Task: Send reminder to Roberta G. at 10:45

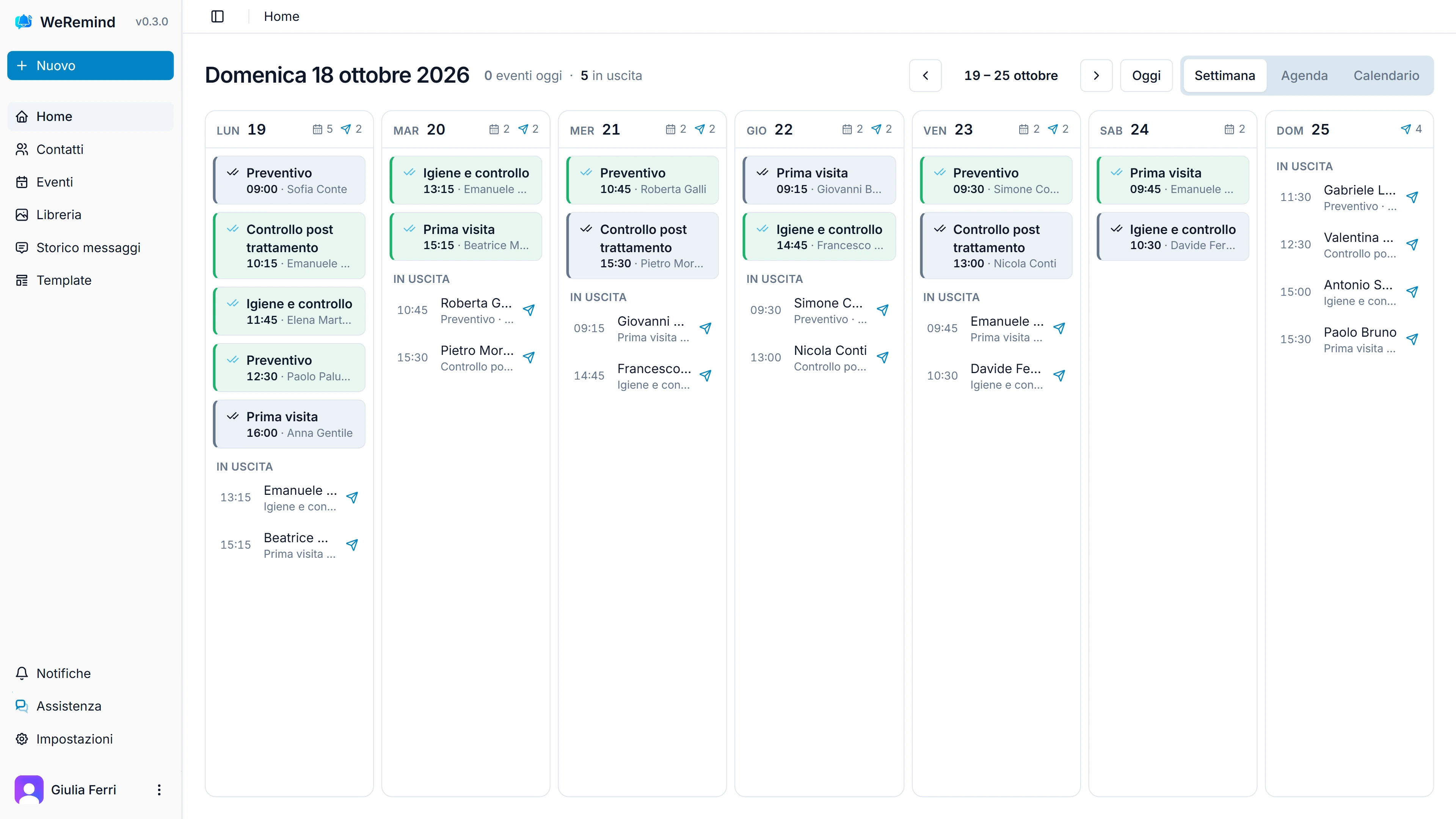Action: [529, 310]
